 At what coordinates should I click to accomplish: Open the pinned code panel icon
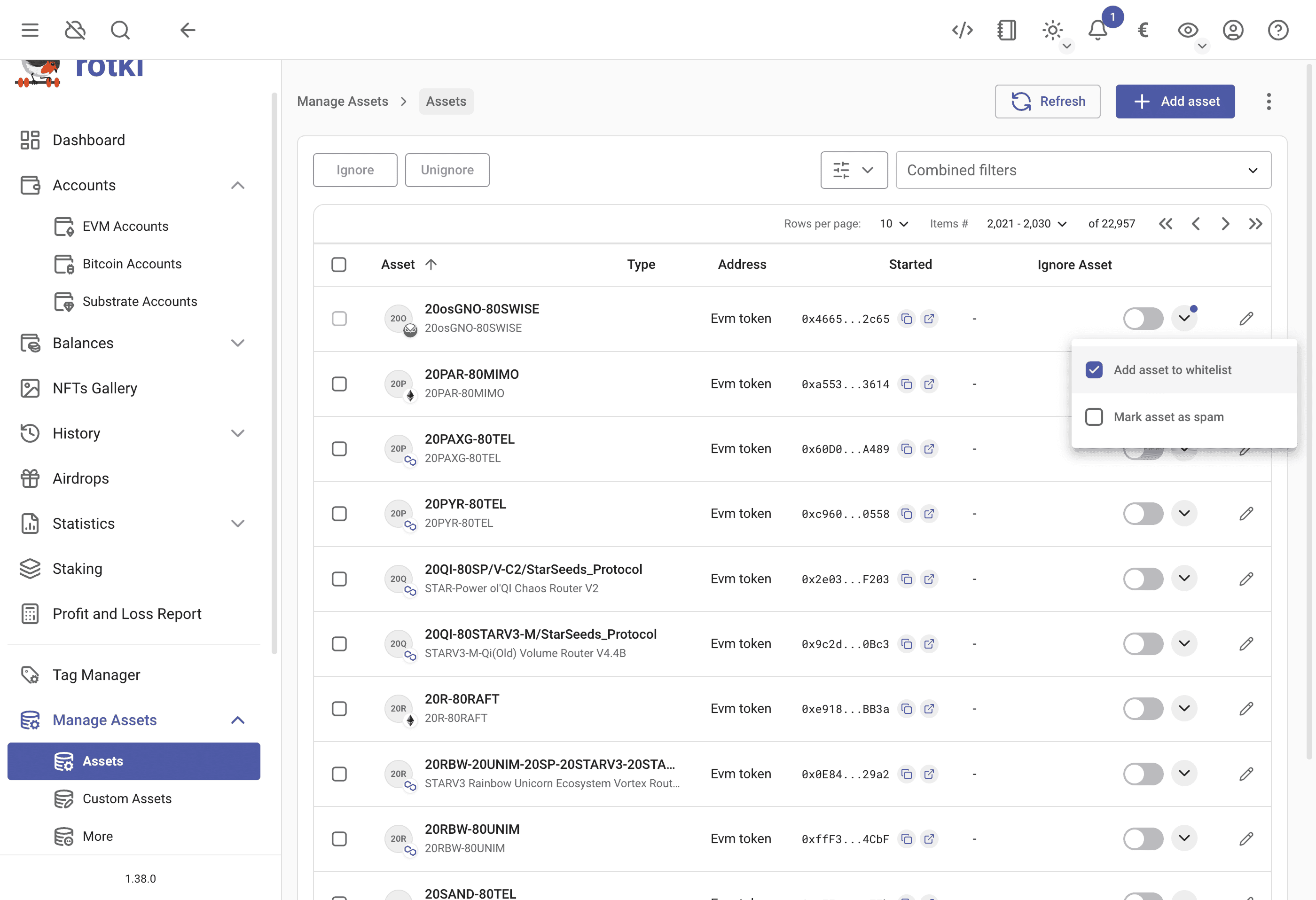[x=962, y=30]
